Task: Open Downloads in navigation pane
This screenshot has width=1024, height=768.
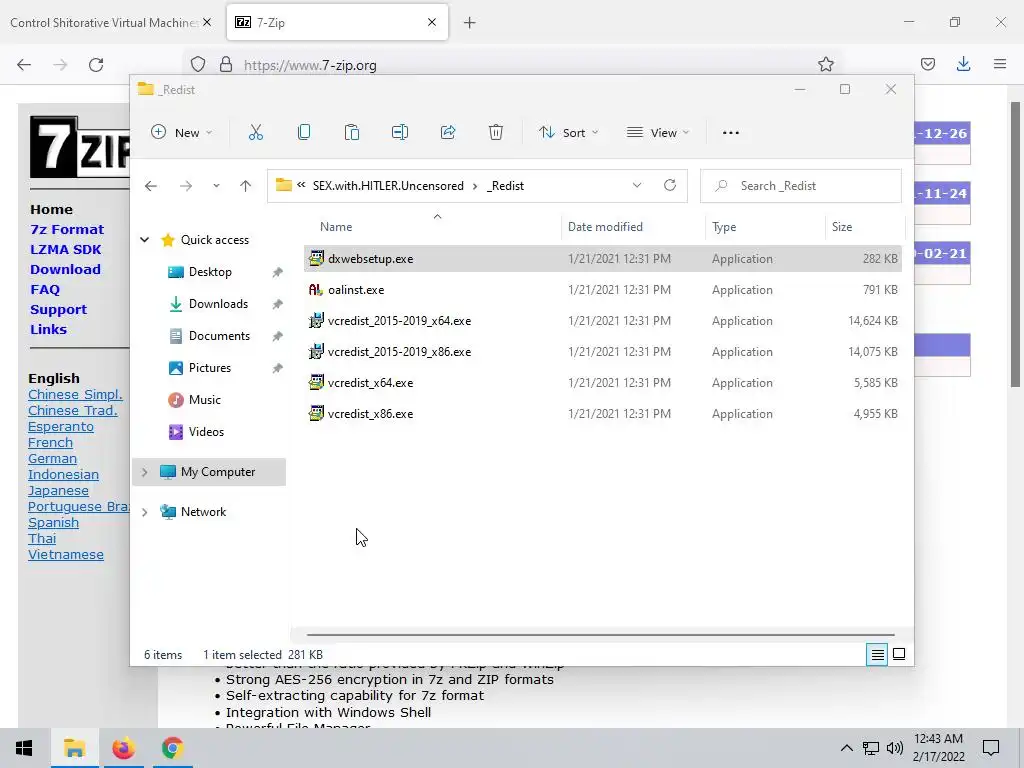Action: (x=218, y=304)
